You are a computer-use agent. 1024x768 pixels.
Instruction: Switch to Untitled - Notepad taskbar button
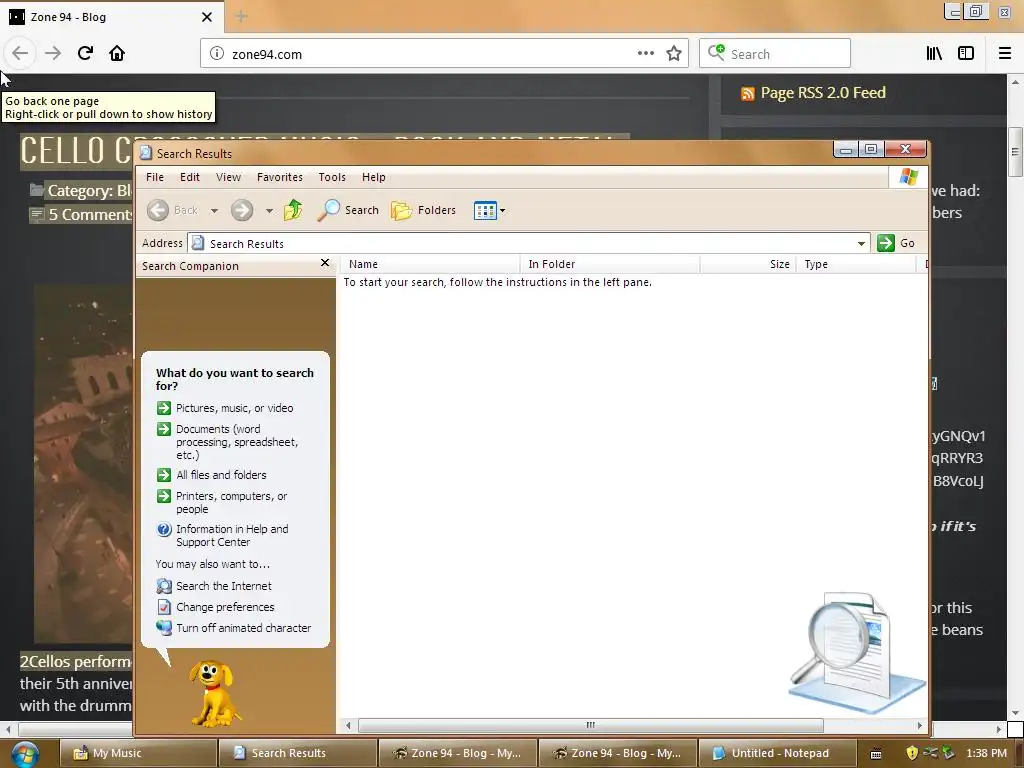tap(777, 753)
